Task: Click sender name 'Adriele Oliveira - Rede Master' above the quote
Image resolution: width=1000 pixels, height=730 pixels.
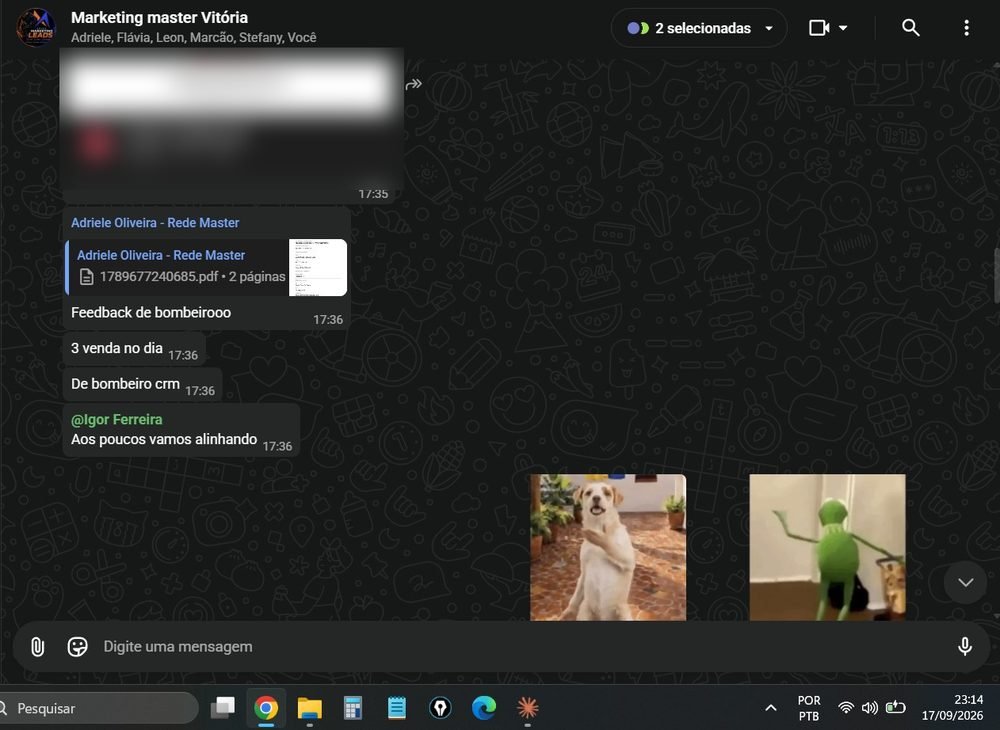Action: click(x=155, y=223)
